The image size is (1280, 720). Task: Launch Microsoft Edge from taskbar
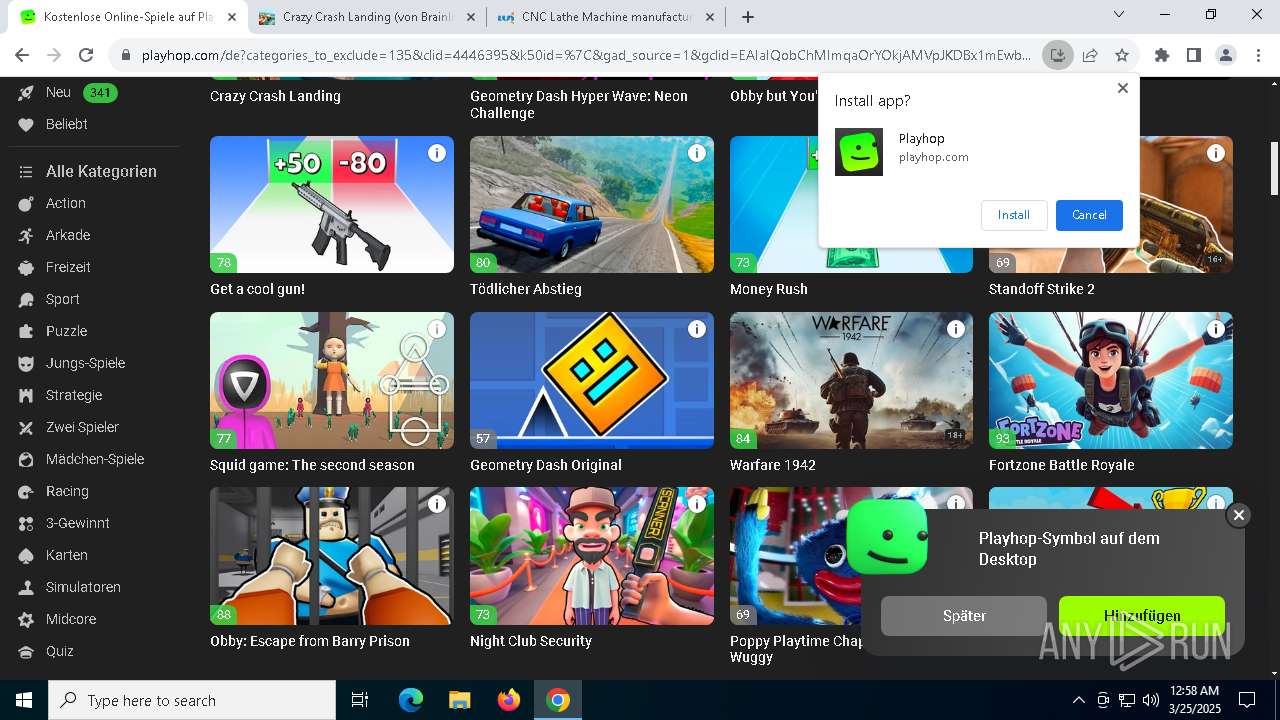point(411,700)
